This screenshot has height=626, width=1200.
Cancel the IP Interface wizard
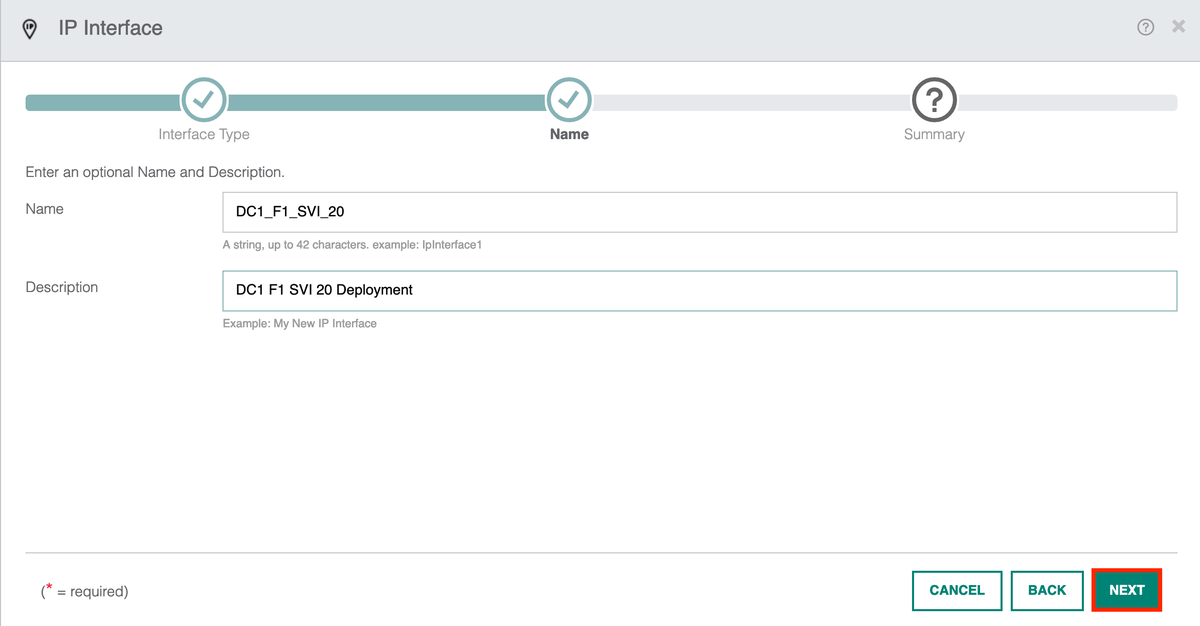tap(957, 590)
